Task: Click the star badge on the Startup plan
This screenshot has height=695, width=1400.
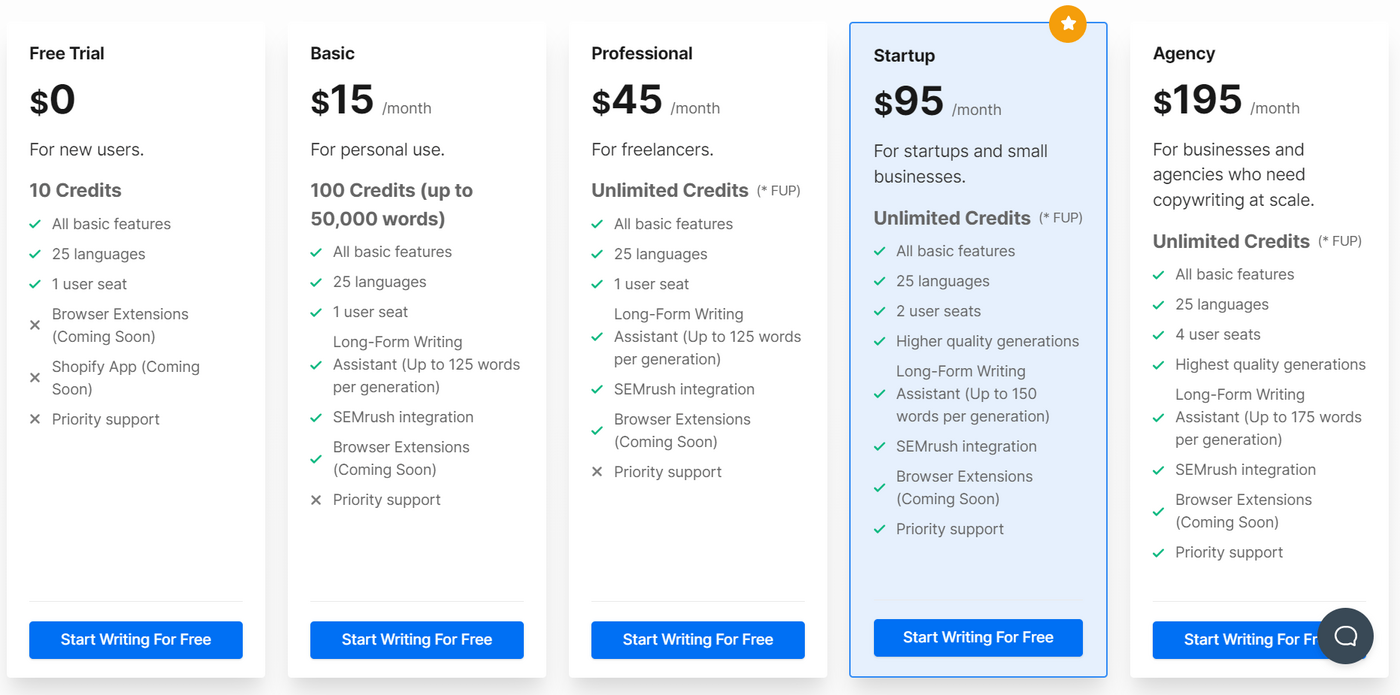Action: [x=1067, y=23]
